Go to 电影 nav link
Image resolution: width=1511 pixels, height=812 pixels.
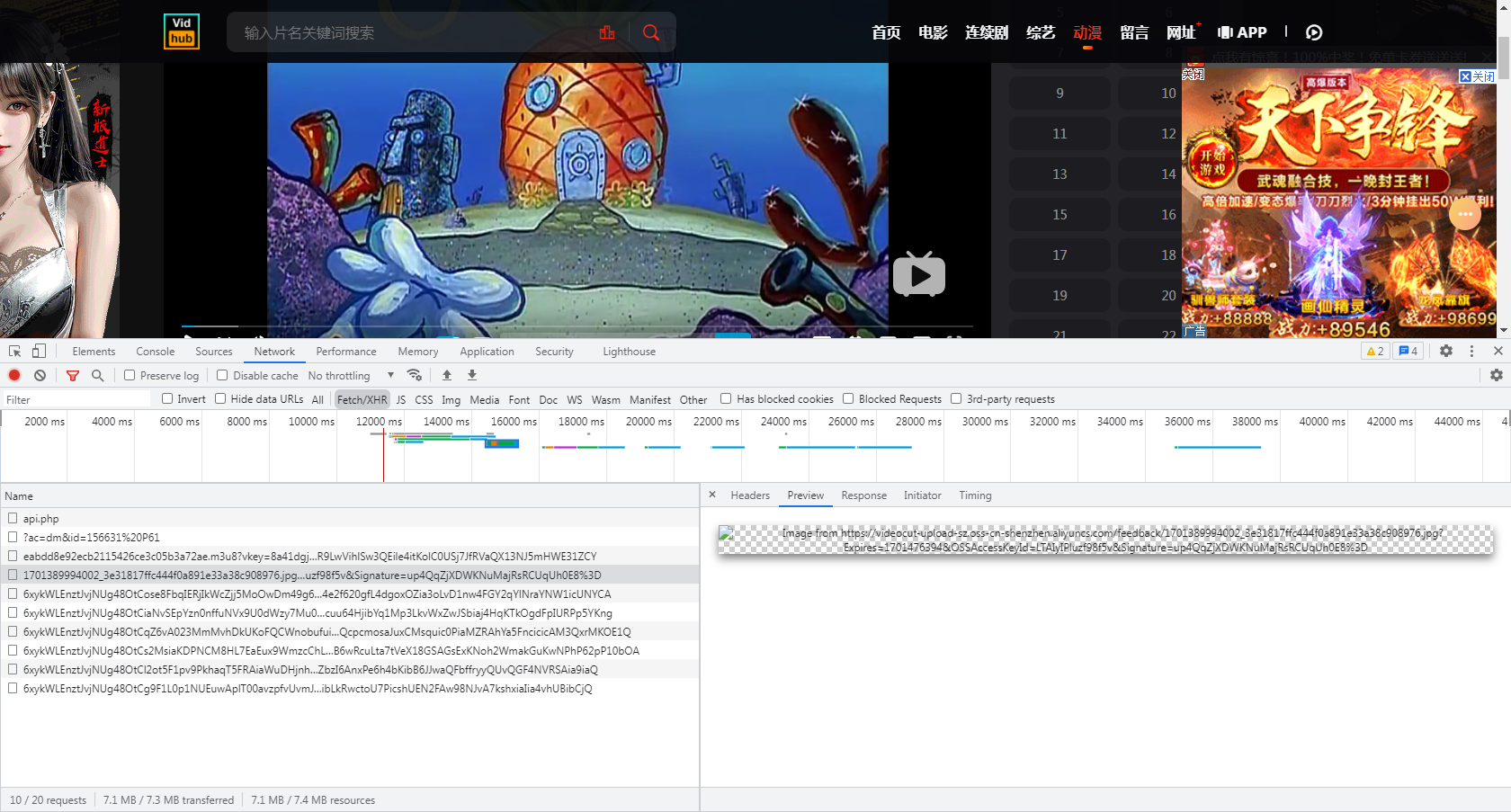933,32
